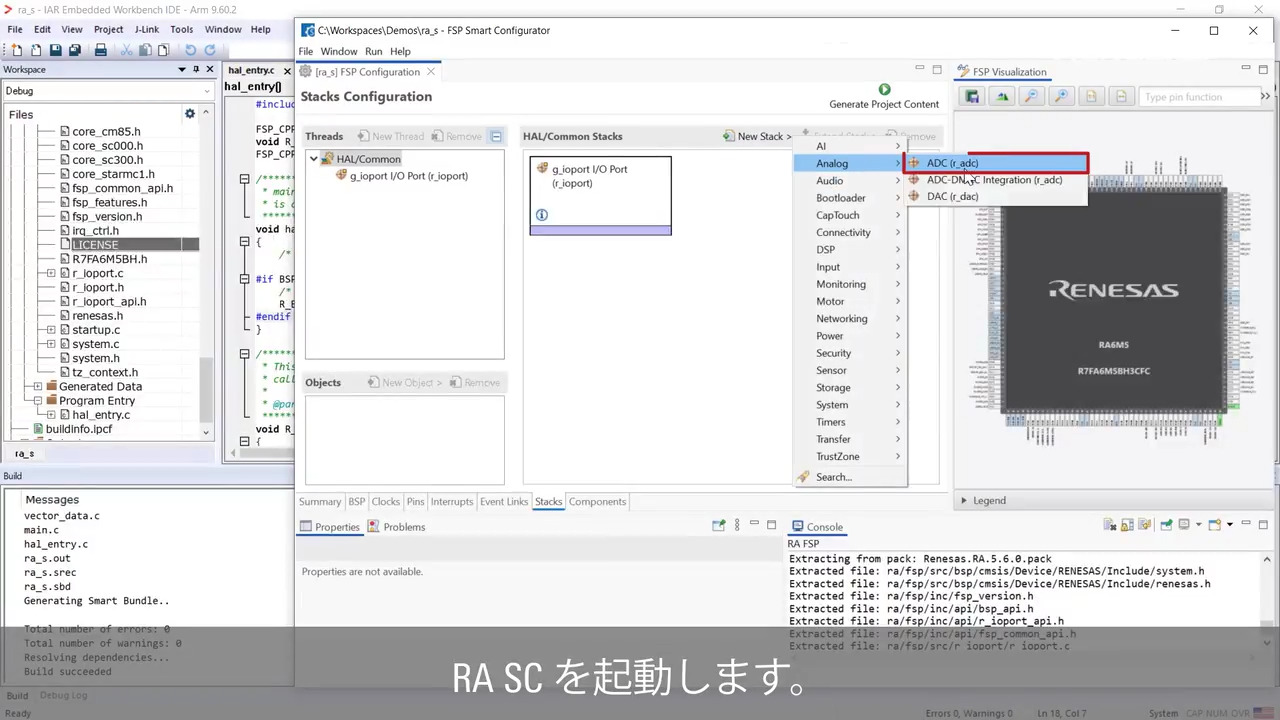This screenshot has height=720, width=1280.
Task: Open the Timers submenu
Action: [850, 422]
